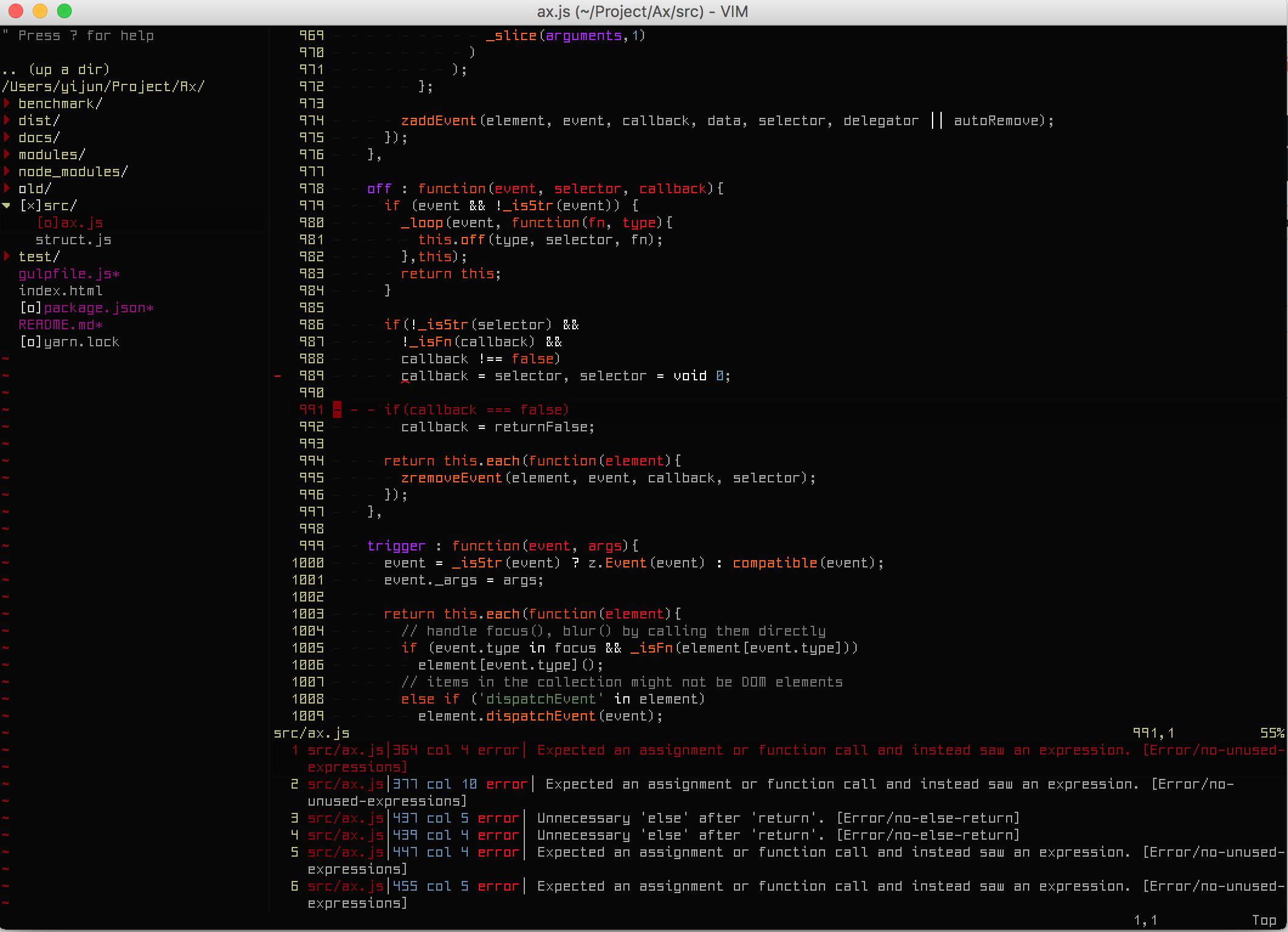Expand the docs/ directory triangle
Image resolution: width=1288 pixels, height=932 pixels.
7,137
